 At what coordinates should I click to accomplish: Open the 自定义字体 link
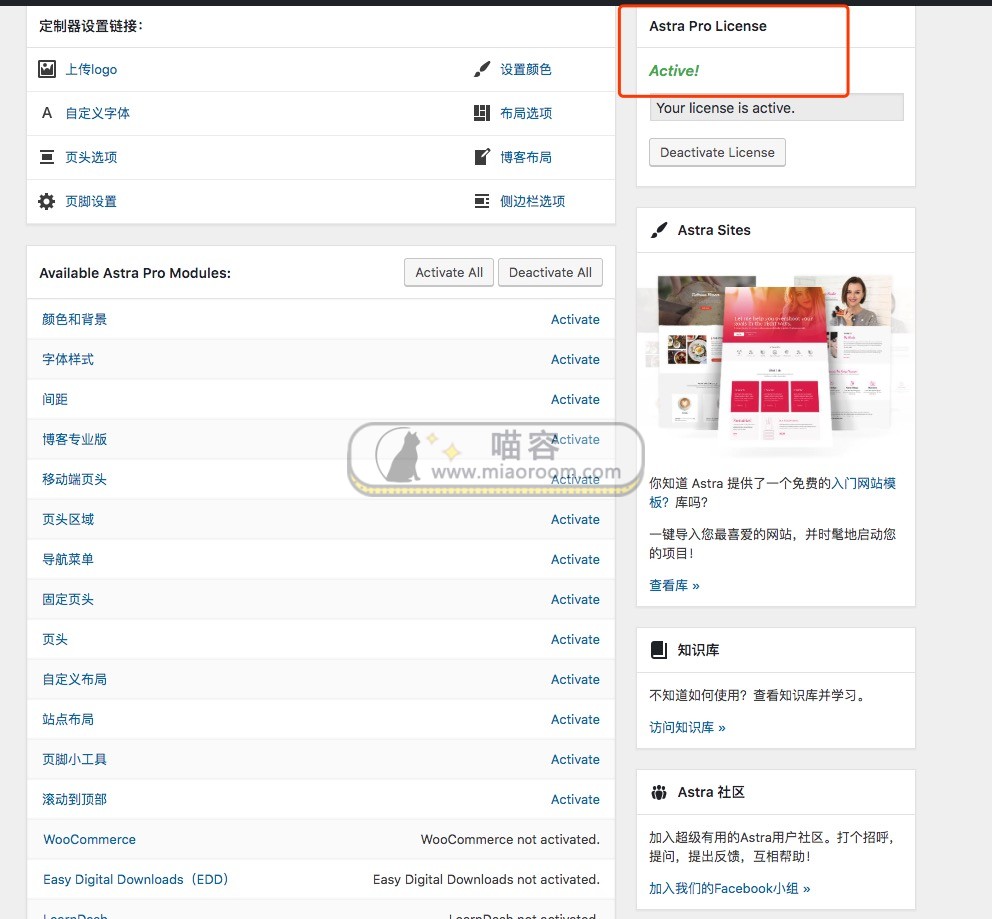(97, 113)
